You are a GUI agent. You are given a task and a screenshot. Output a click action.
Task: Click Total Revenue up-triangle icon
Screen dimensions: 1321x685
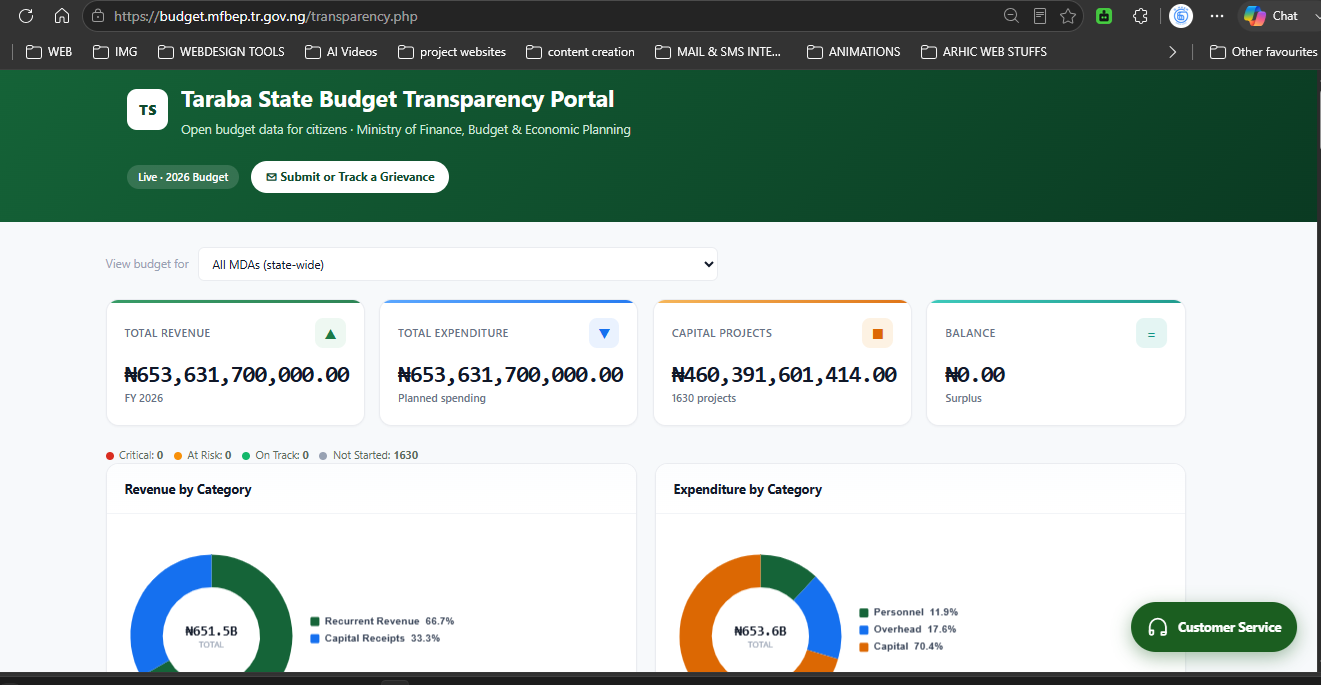(330, 334)
